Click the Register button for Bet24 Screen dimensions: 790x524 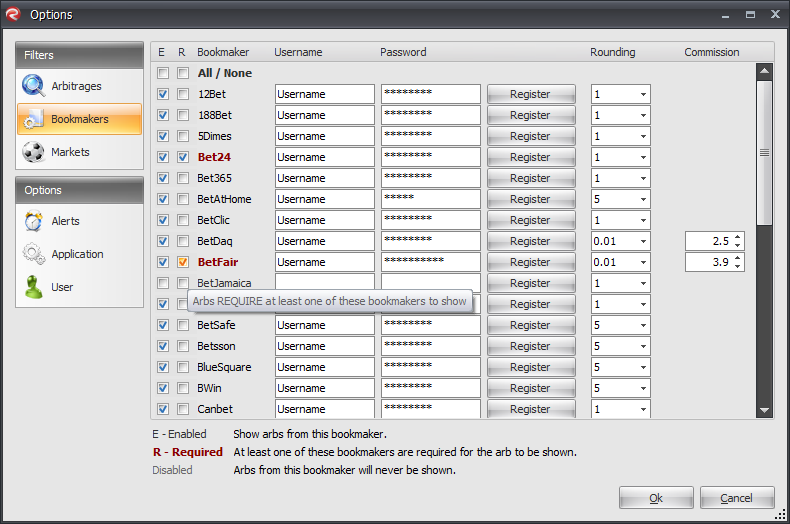pyautogui.click(x=531, y=157)
